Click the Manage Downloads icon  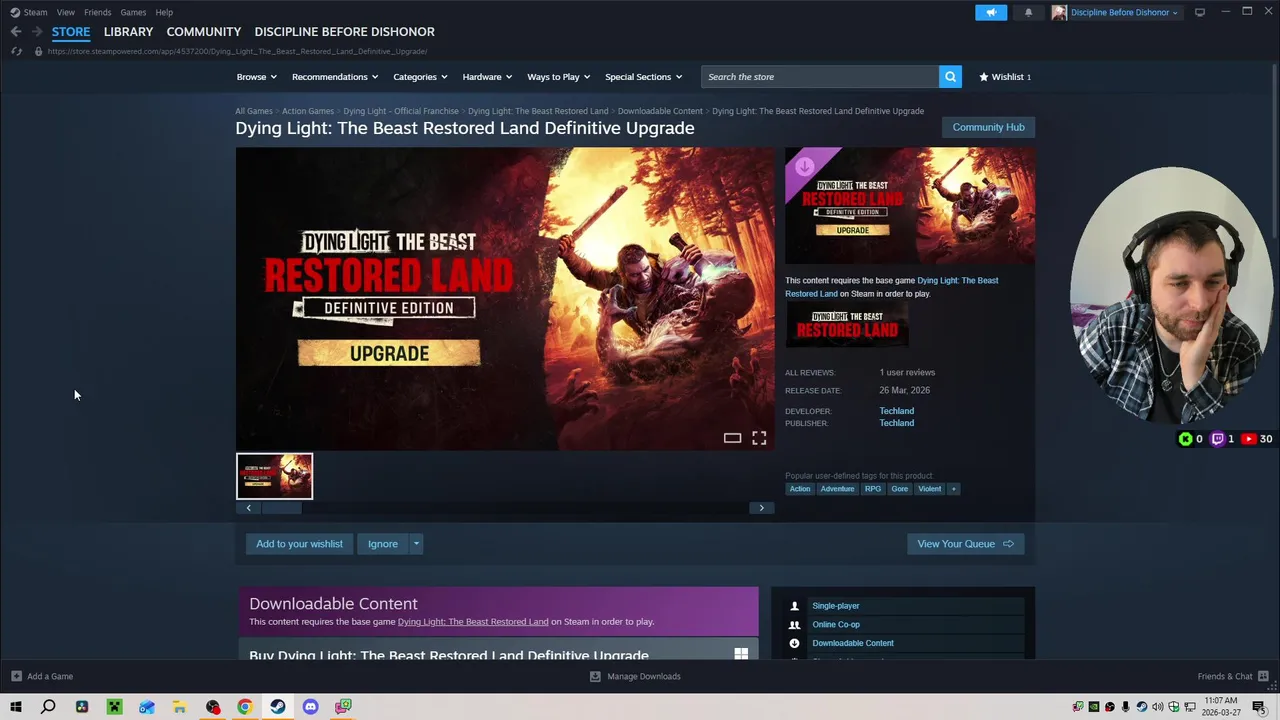tap(595, 676)
